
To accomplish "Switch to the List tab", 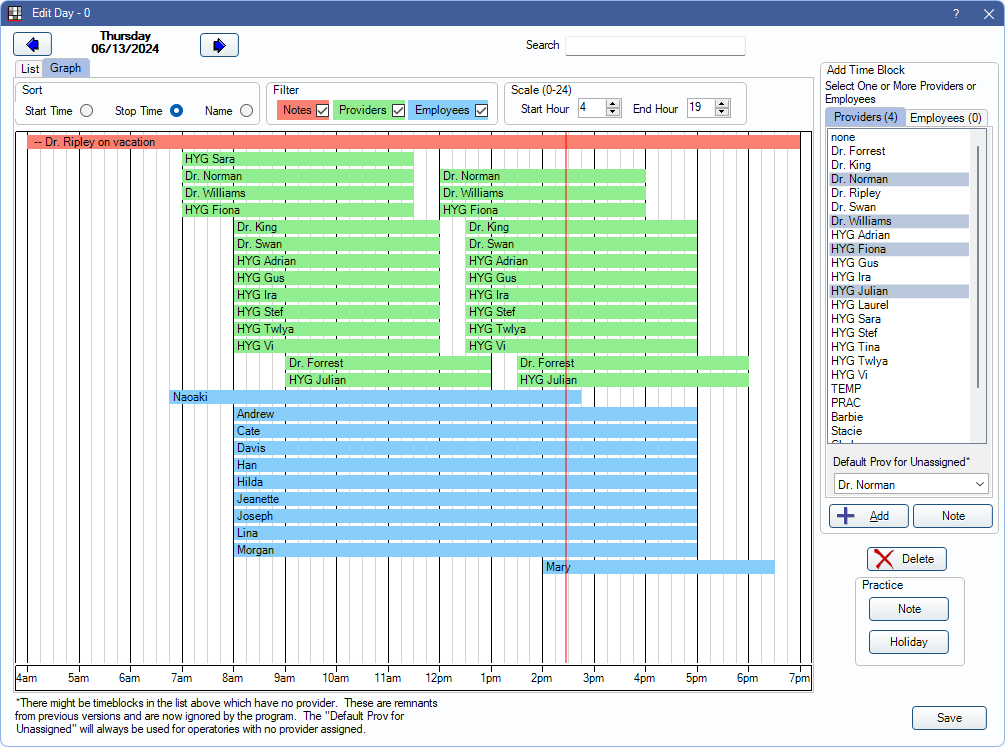I will (x=29, y=68).
